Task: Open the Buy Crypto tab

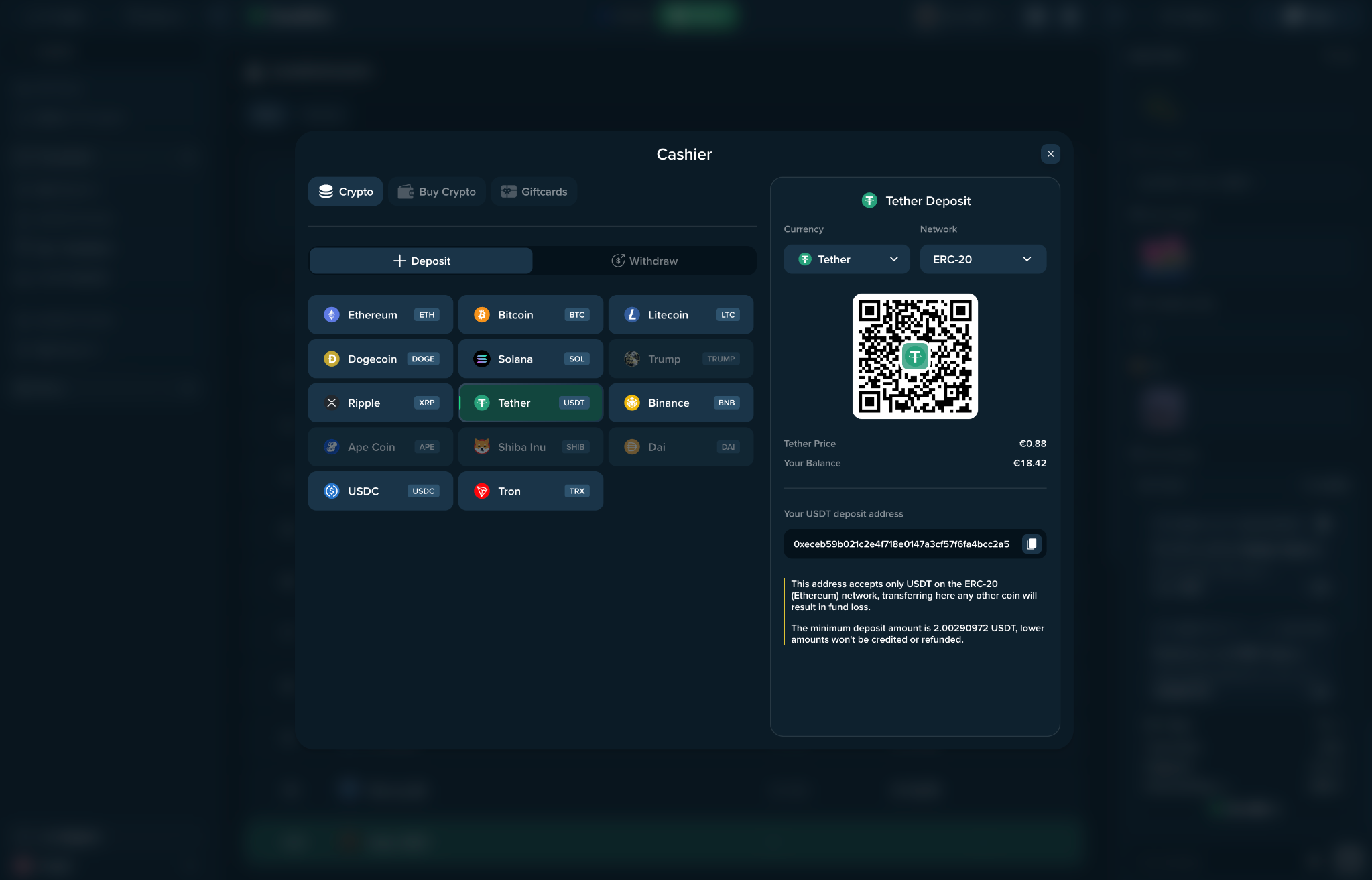Action: pos(437,192)
